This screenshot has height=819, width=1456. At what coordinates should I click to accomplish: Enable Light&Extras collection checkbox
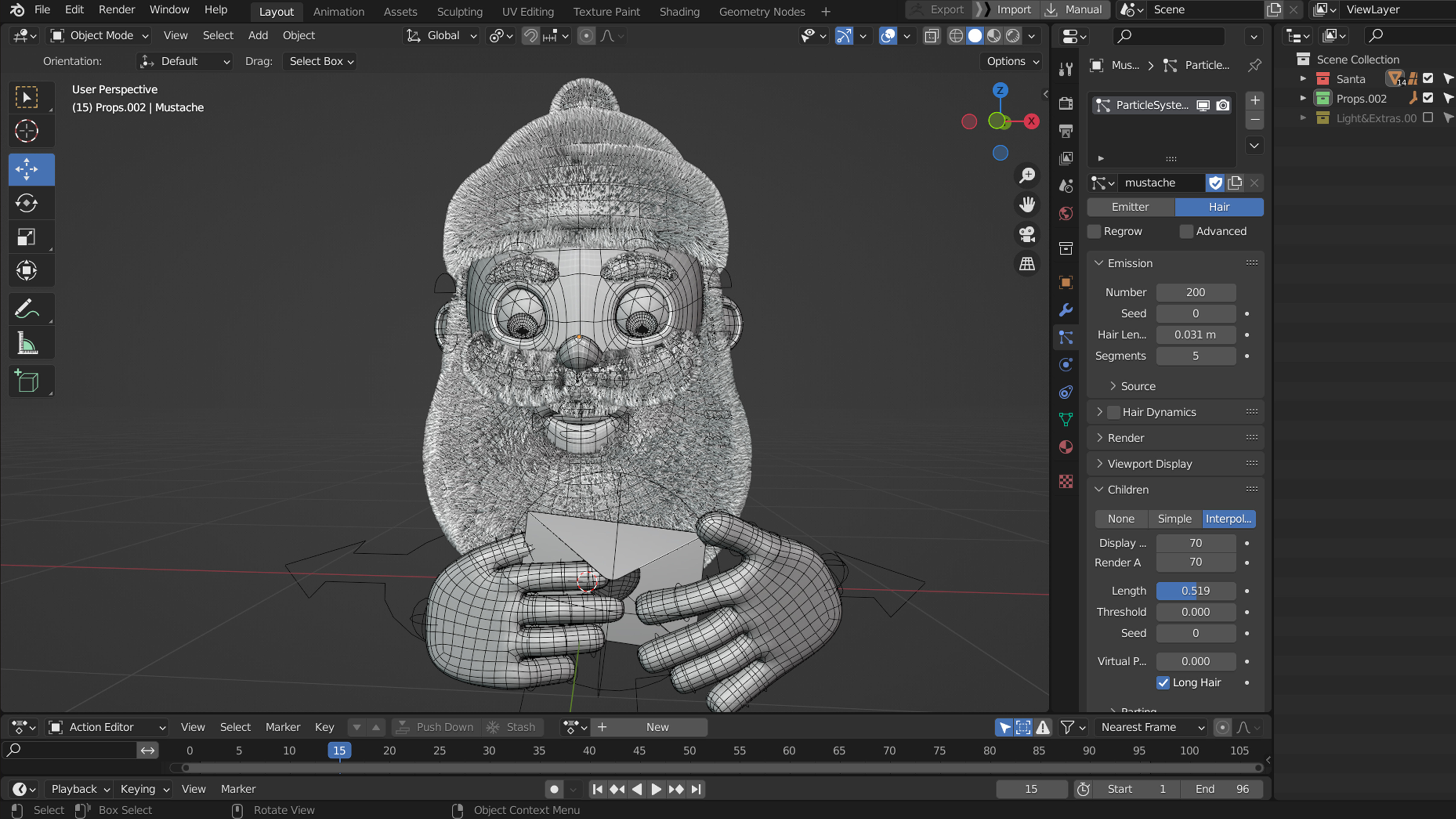[1428, 117]
